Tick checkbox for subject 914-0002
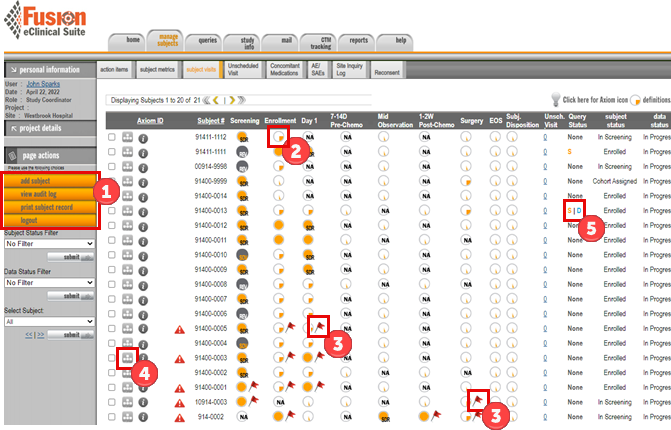Screen dimensions: 671x430 112,416
